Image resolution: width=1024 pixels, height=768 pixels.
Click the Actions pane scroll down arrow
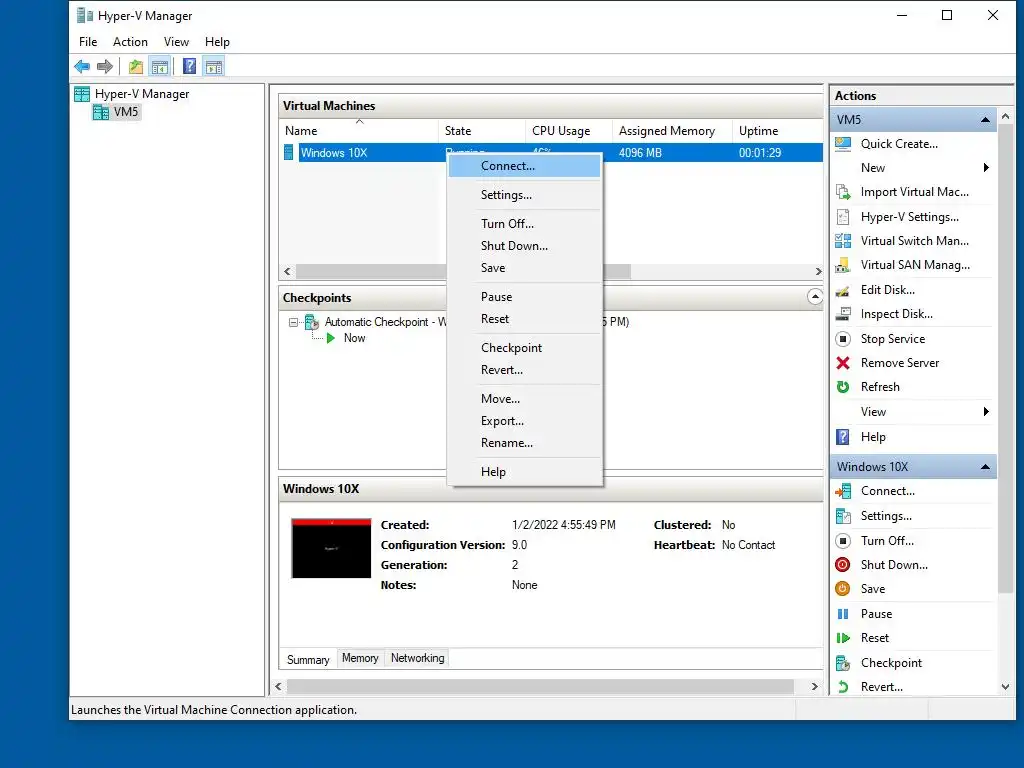tap(1006, 687)
